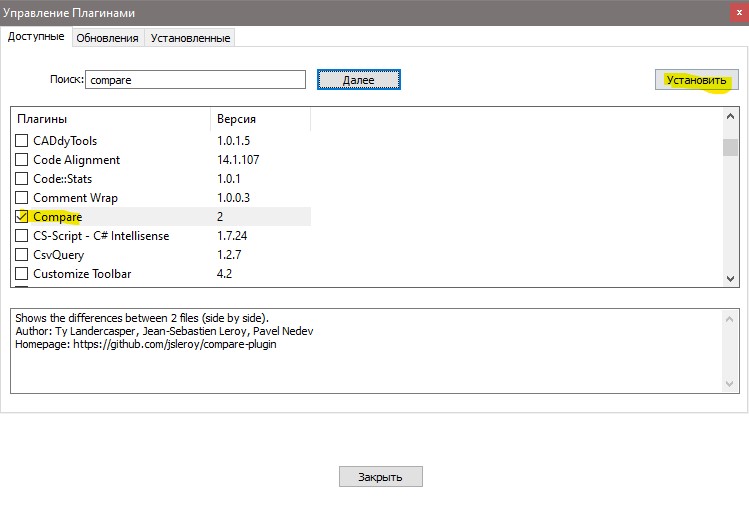
Task: Select the Code Alignment plugin name
Action: [76, 160]
